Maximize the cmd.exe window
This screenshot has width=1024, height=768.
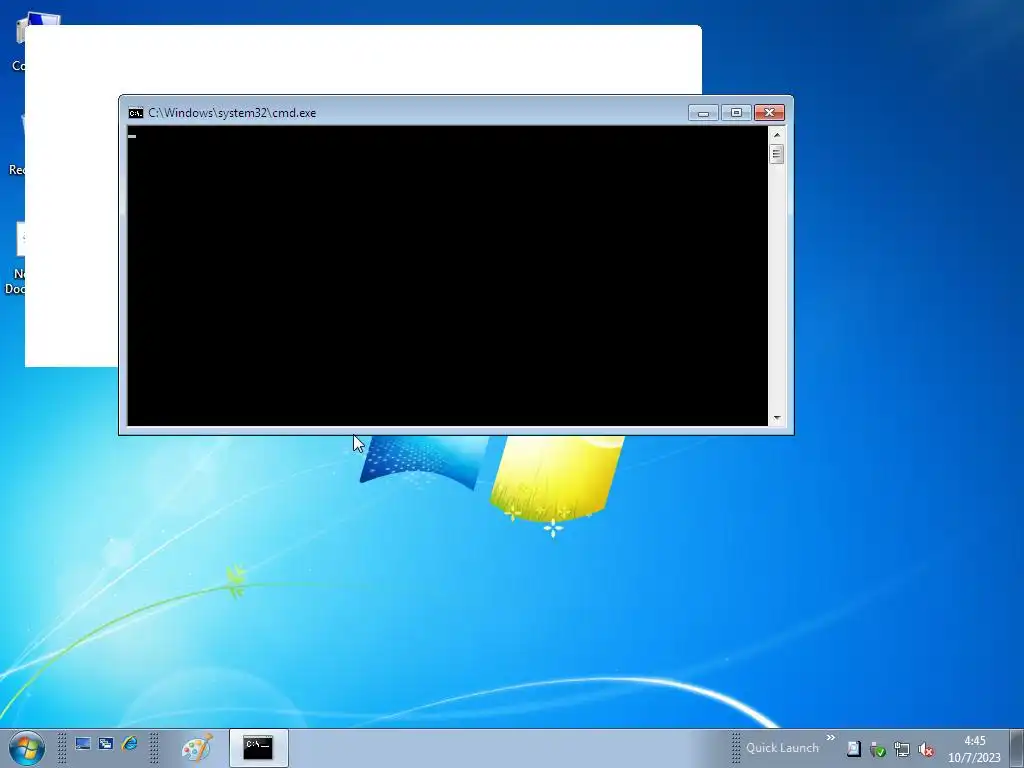click(x=736, y=113)
